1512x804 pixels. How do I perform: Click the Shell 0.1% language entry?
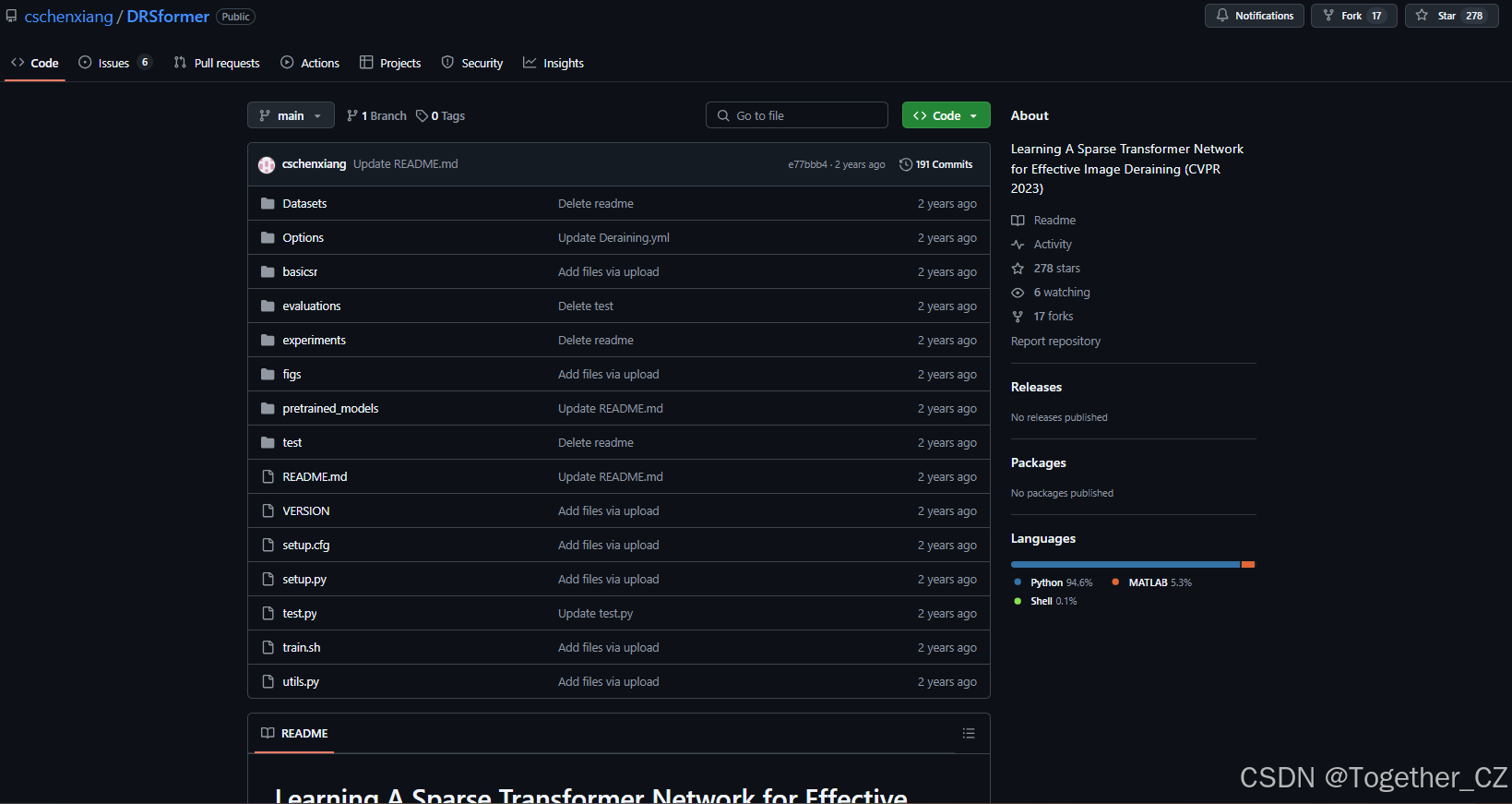tap(1045, 601)
